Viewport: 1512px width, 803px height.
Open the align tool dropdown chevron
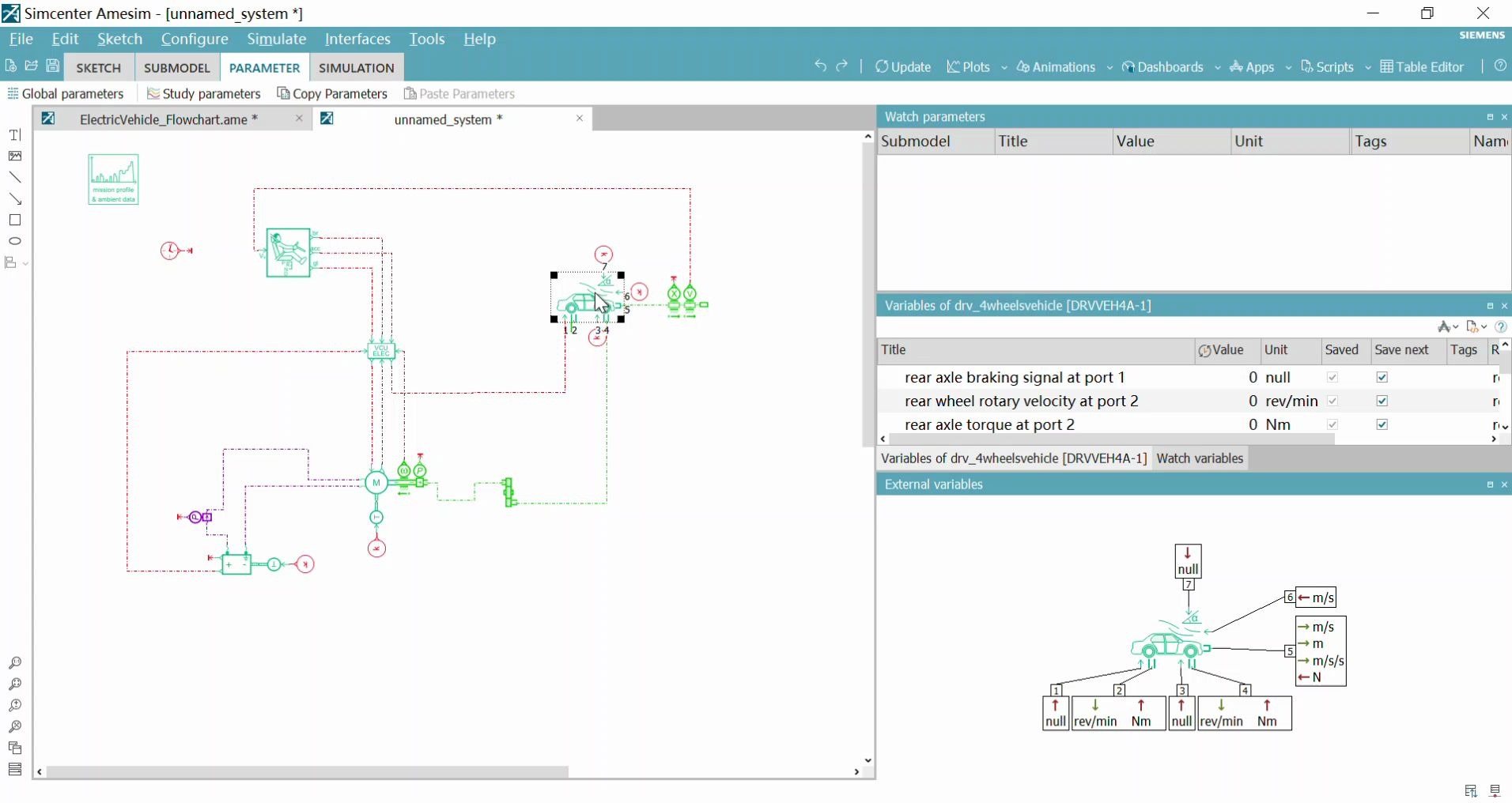pyautogui.click(x=26, y=263)
